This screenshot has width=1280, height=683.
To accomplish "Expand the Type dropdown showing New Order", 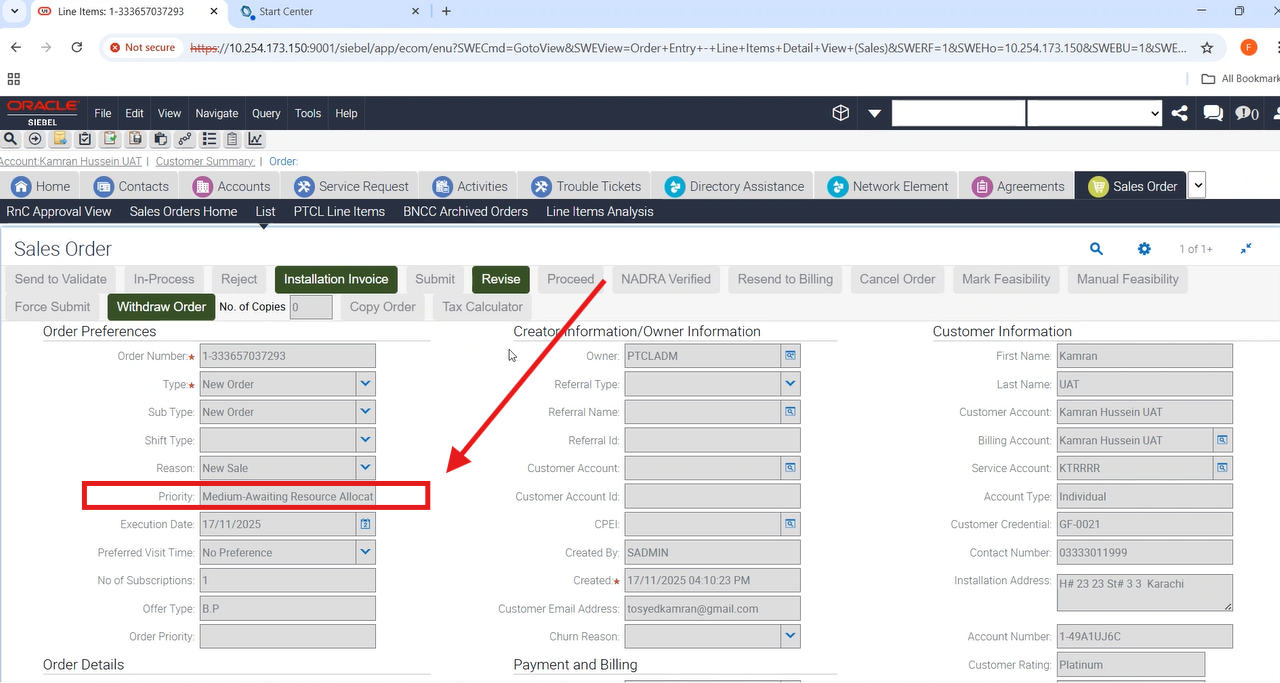I will [365, 384].
